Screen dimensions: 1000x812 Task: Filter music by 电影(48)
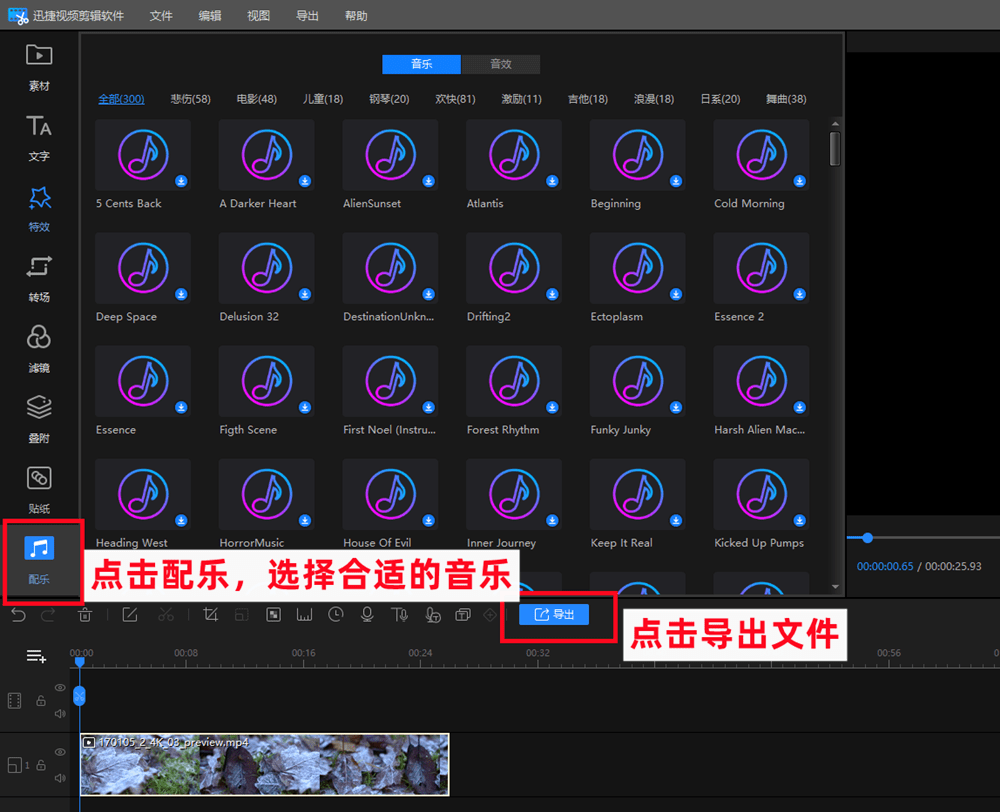[256, 99]
